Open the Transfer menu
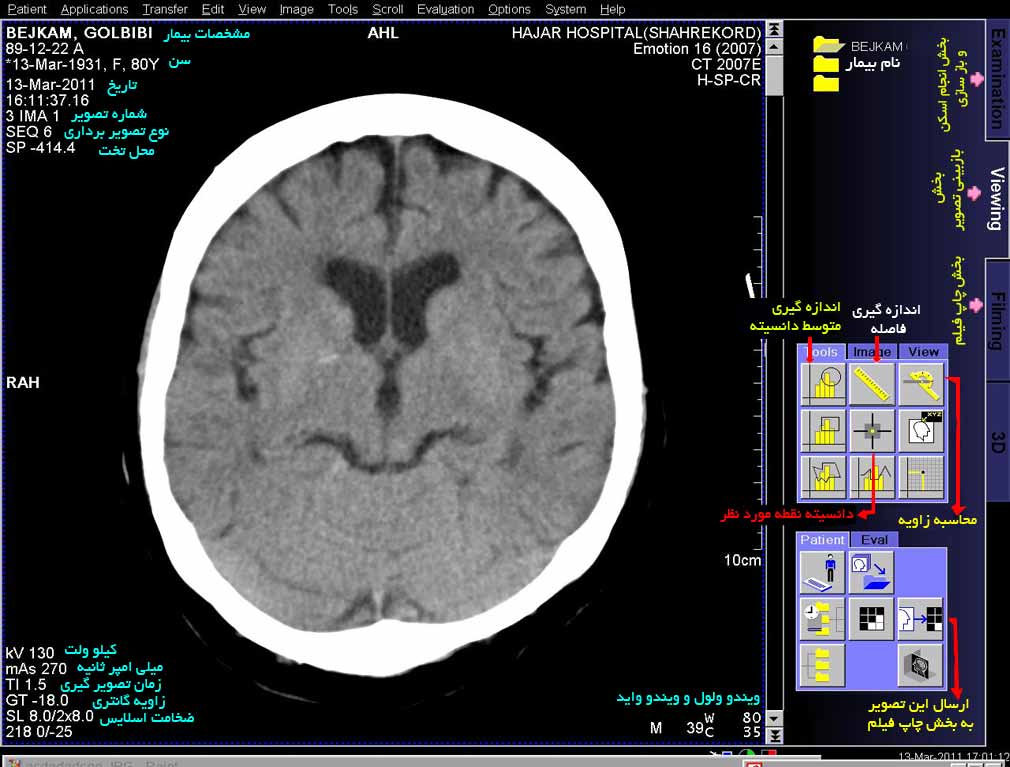1010x767 pixels. pyautogui.click(x=165, y=9)
